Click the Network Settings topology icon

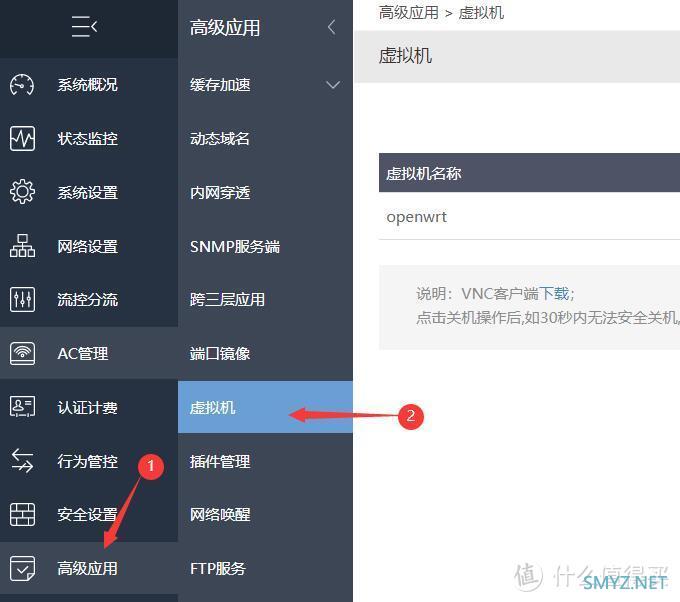click(22, 245)
